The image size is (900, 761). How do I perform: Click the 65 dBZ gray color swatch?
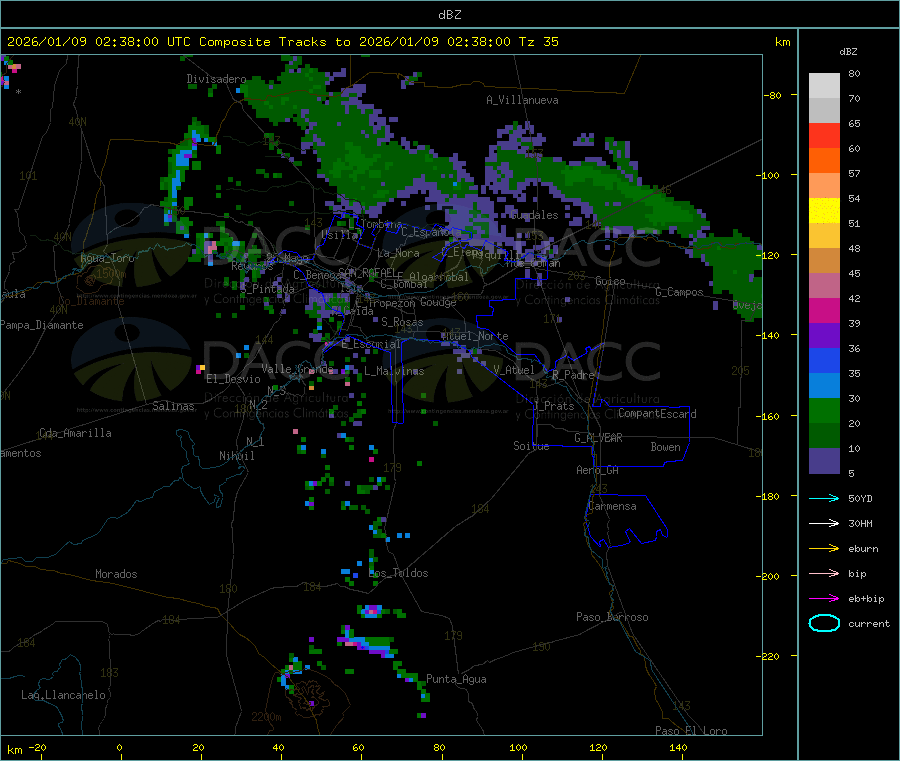pos(824,111)
